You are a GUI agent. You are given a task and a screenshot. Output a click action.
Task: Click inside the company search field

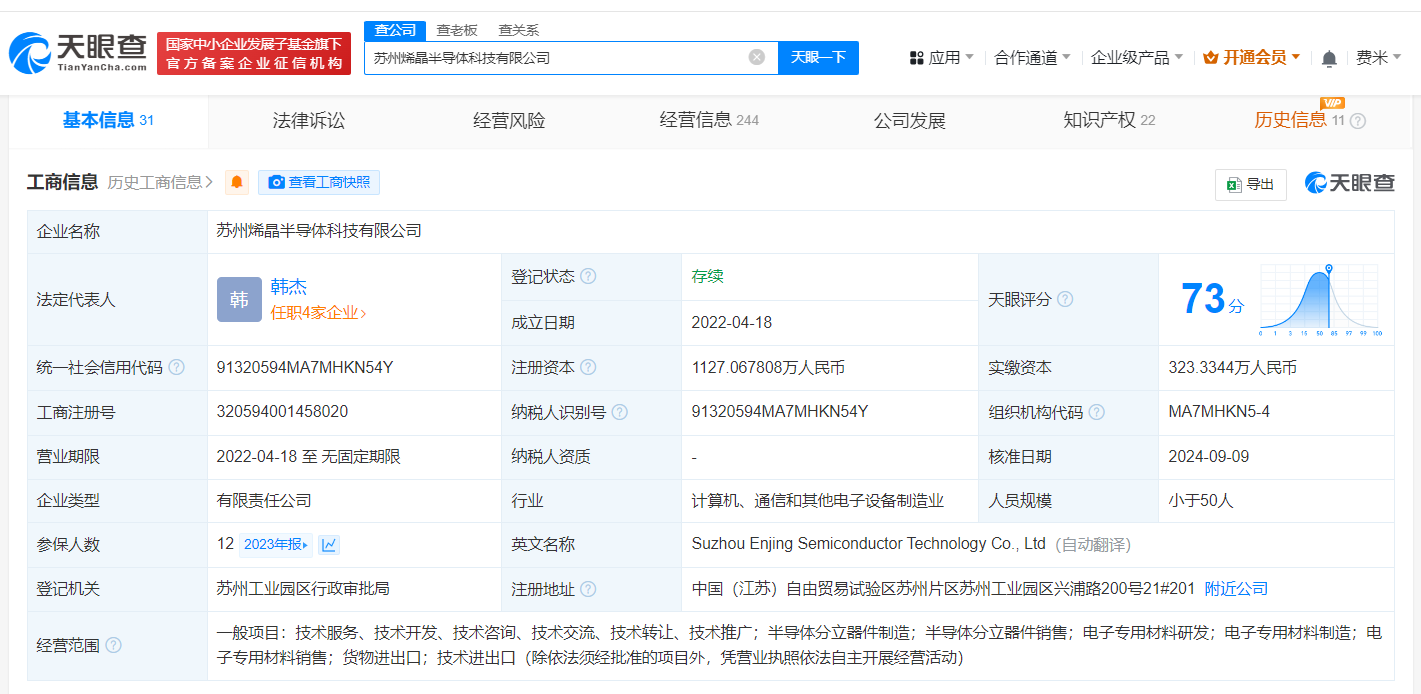550,57
